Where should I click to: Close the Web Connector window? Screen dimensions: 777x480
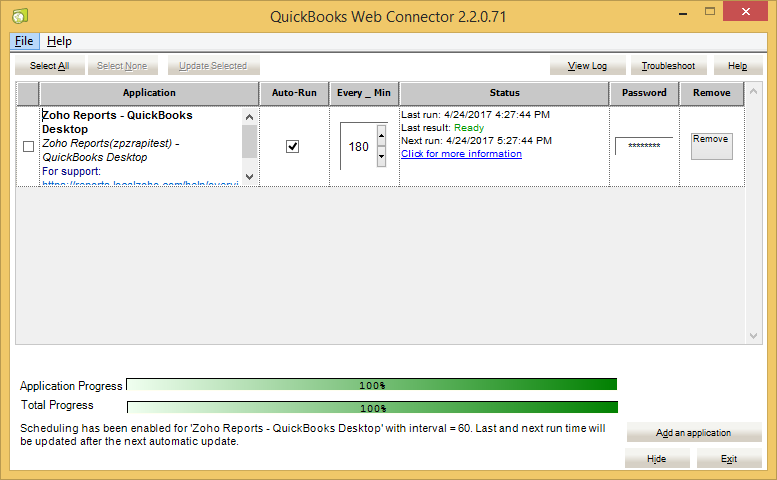(746, 11)
